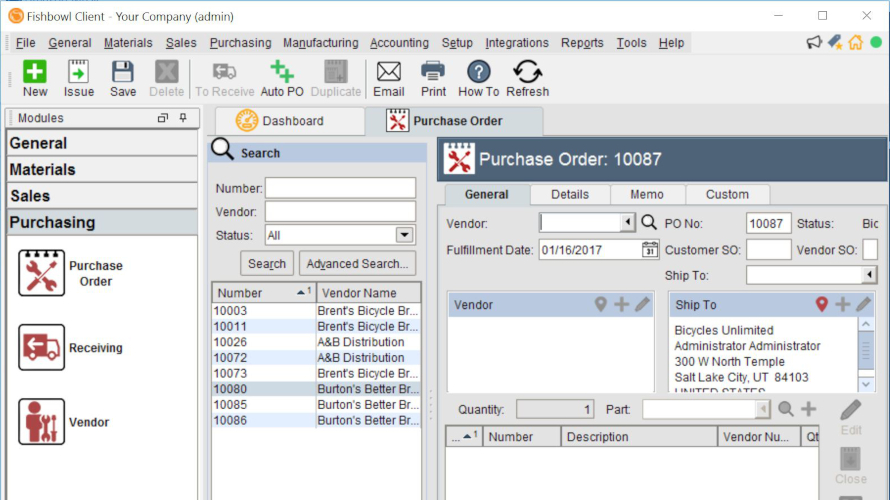
Task: Click the New toolbar icon
Action: (x=35, y=78)
